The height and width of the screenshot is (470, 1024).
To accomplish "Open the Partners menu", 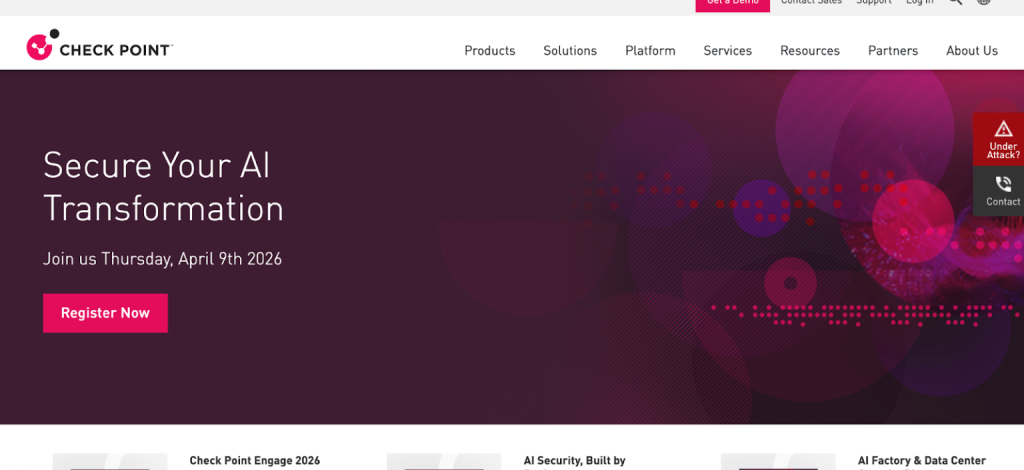I will pos(892,51).
